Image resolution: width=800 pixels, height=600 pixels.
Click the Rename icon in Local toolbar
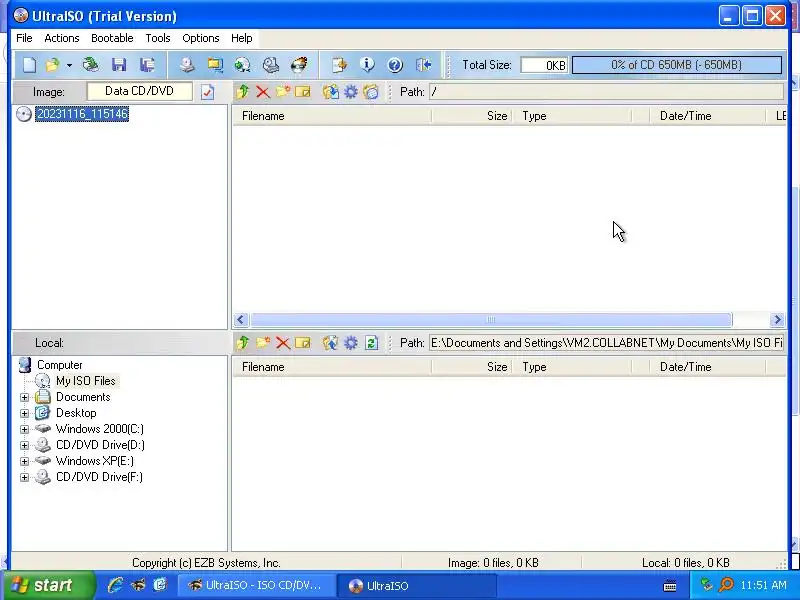click(x=303, y=343)
